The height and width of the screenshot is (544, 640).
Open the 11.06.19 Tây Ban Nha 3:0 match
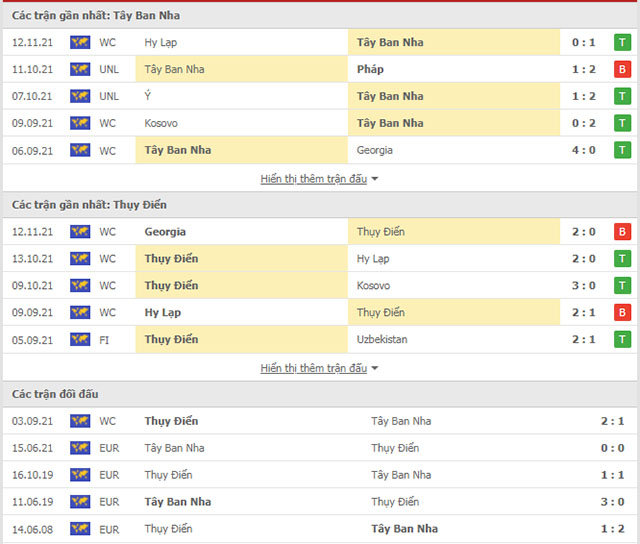[x=320, y=502]
